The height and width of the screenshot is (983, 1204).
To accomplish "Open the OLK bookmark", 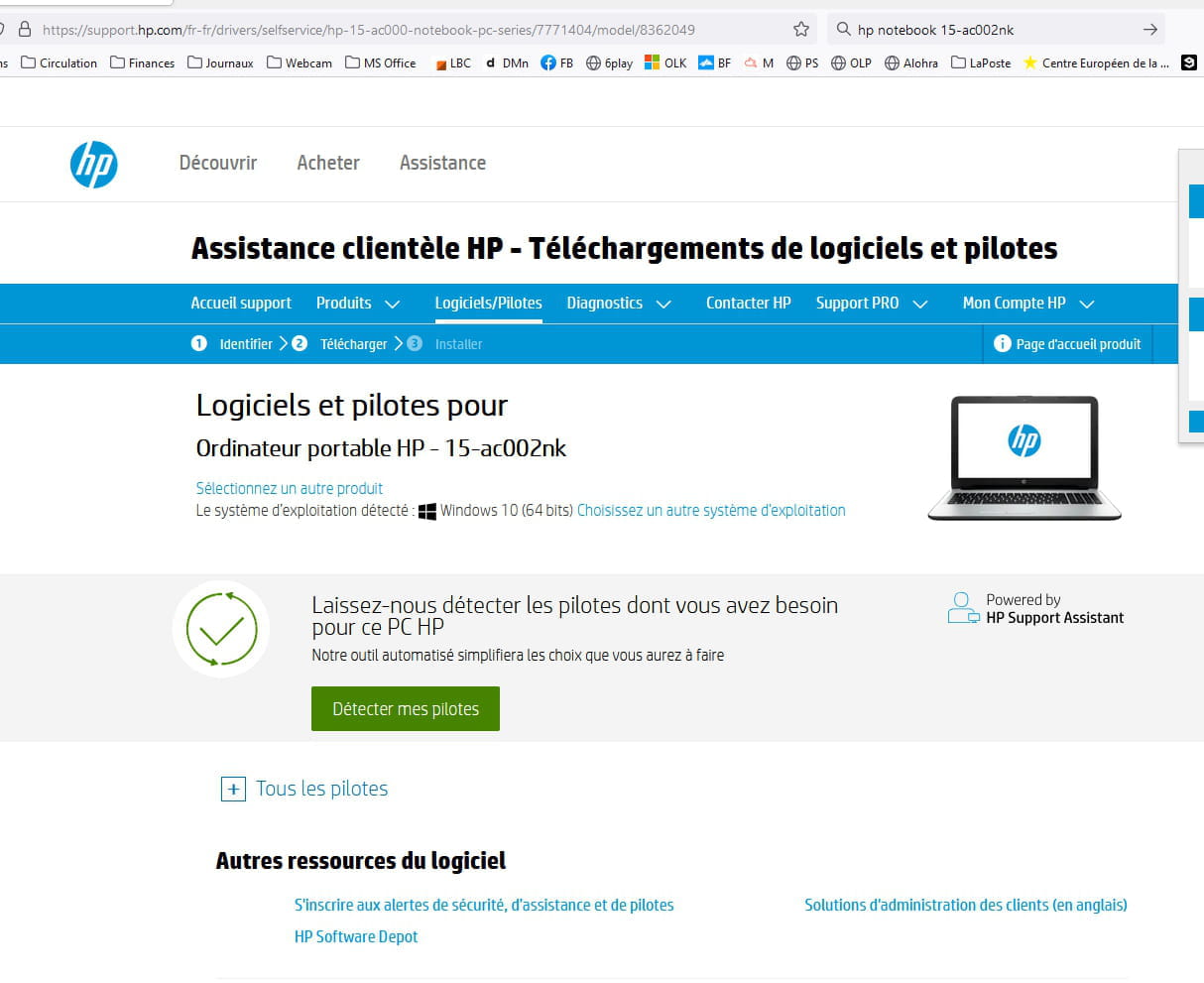I will (x=665, y=62).
